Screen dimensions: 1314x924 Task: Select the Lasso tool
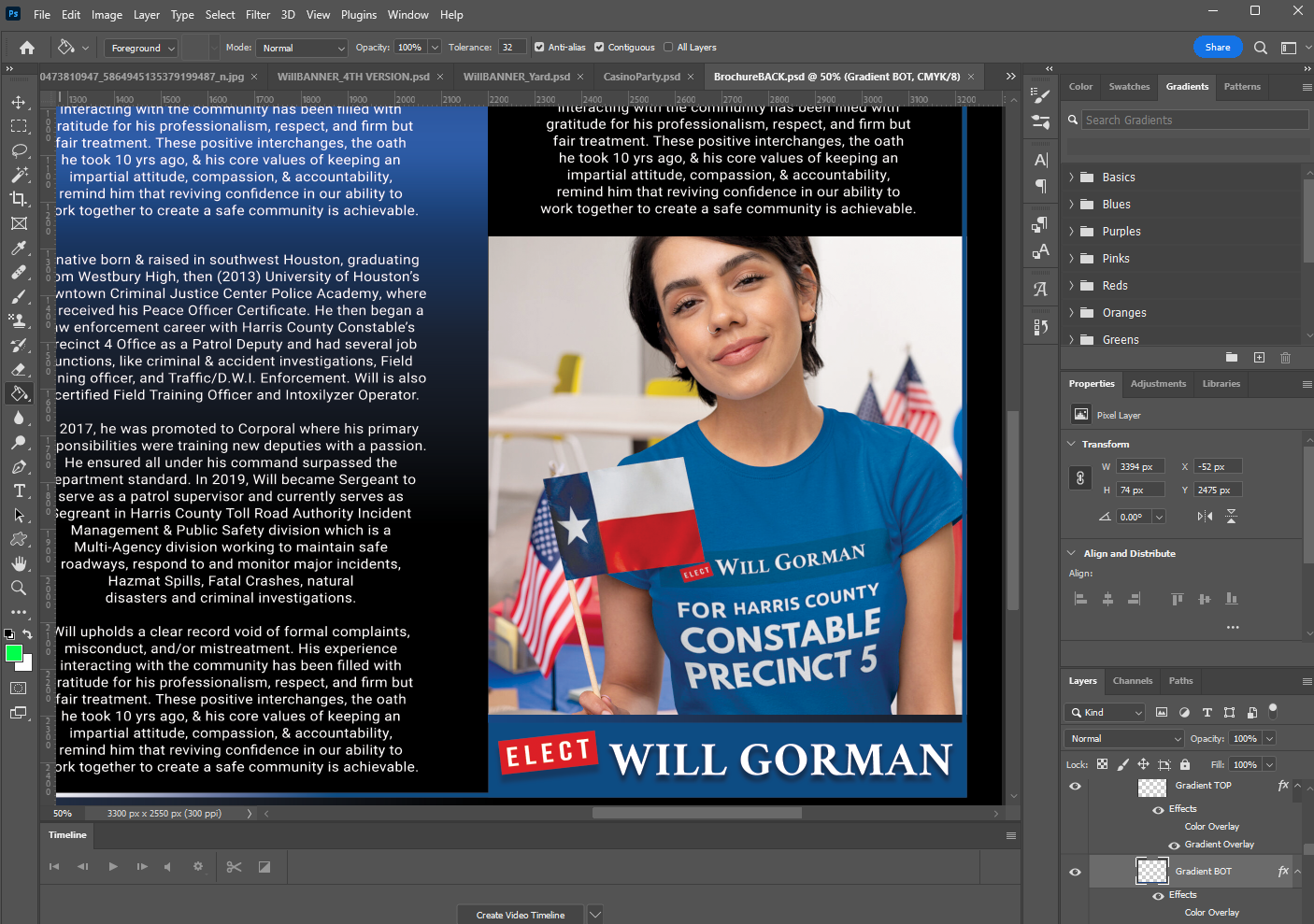coord(19,150)
